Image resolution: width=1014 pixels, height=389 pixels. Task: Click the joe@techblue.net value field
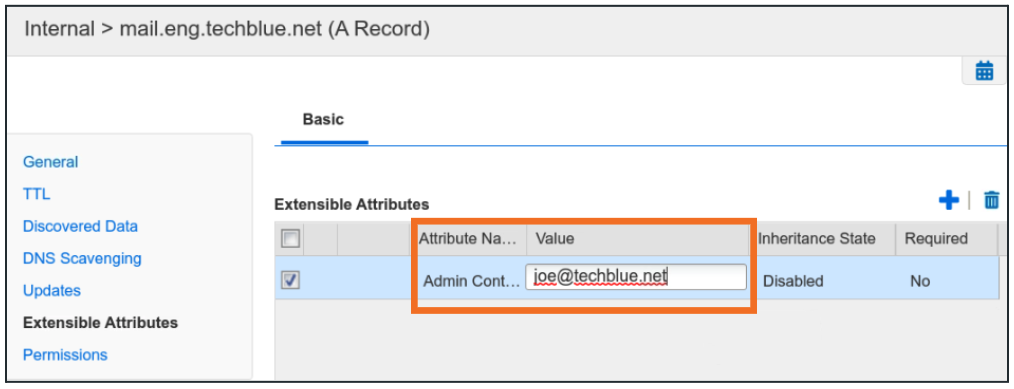[x=636, y=277]
